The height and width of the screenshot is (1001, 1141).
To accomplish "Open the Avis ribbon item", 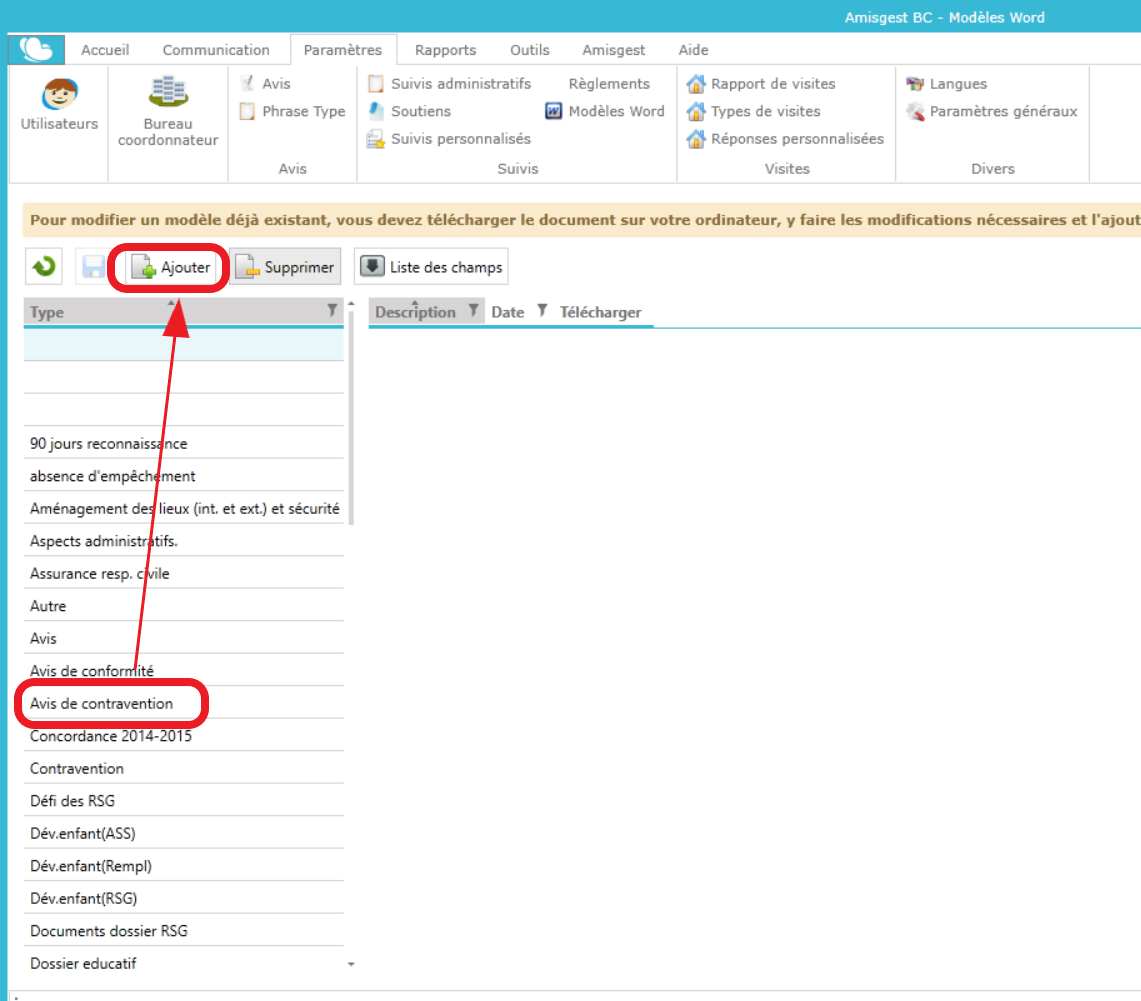I will click(266, 84).
